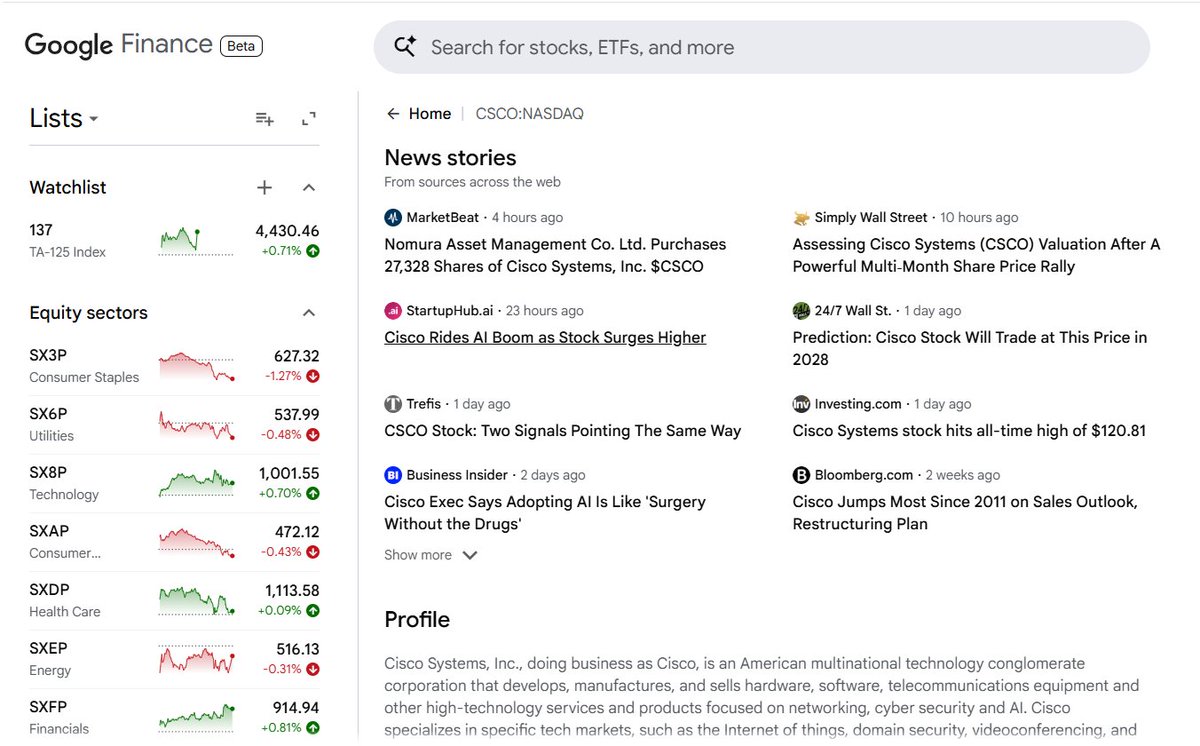
Task: Select the 137 TA-125 Index watchlist row
Action: point(174,241)
